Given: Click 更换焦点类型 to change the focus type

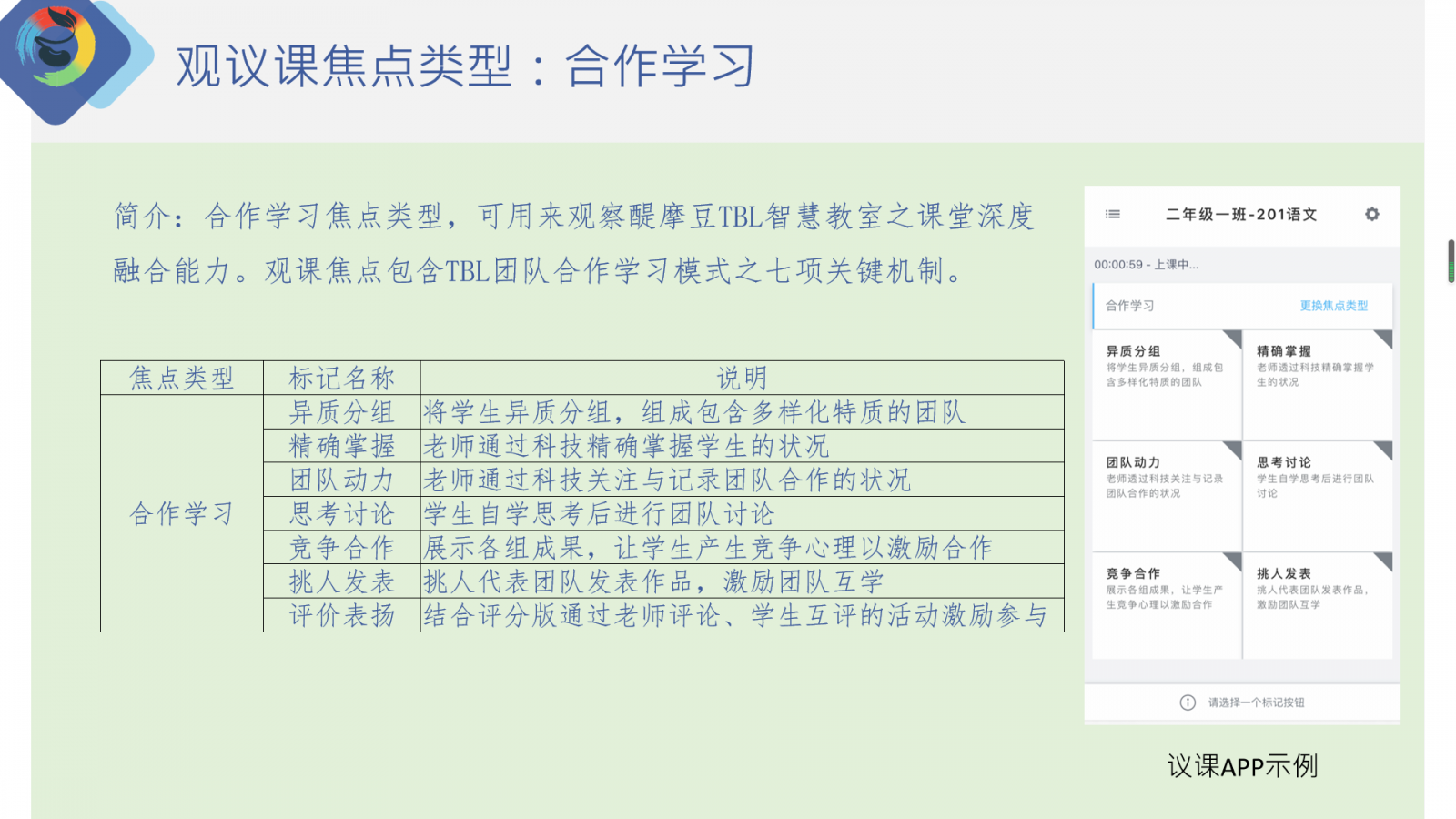Looking at the screenshot, I should click(x=1333, y=306).
